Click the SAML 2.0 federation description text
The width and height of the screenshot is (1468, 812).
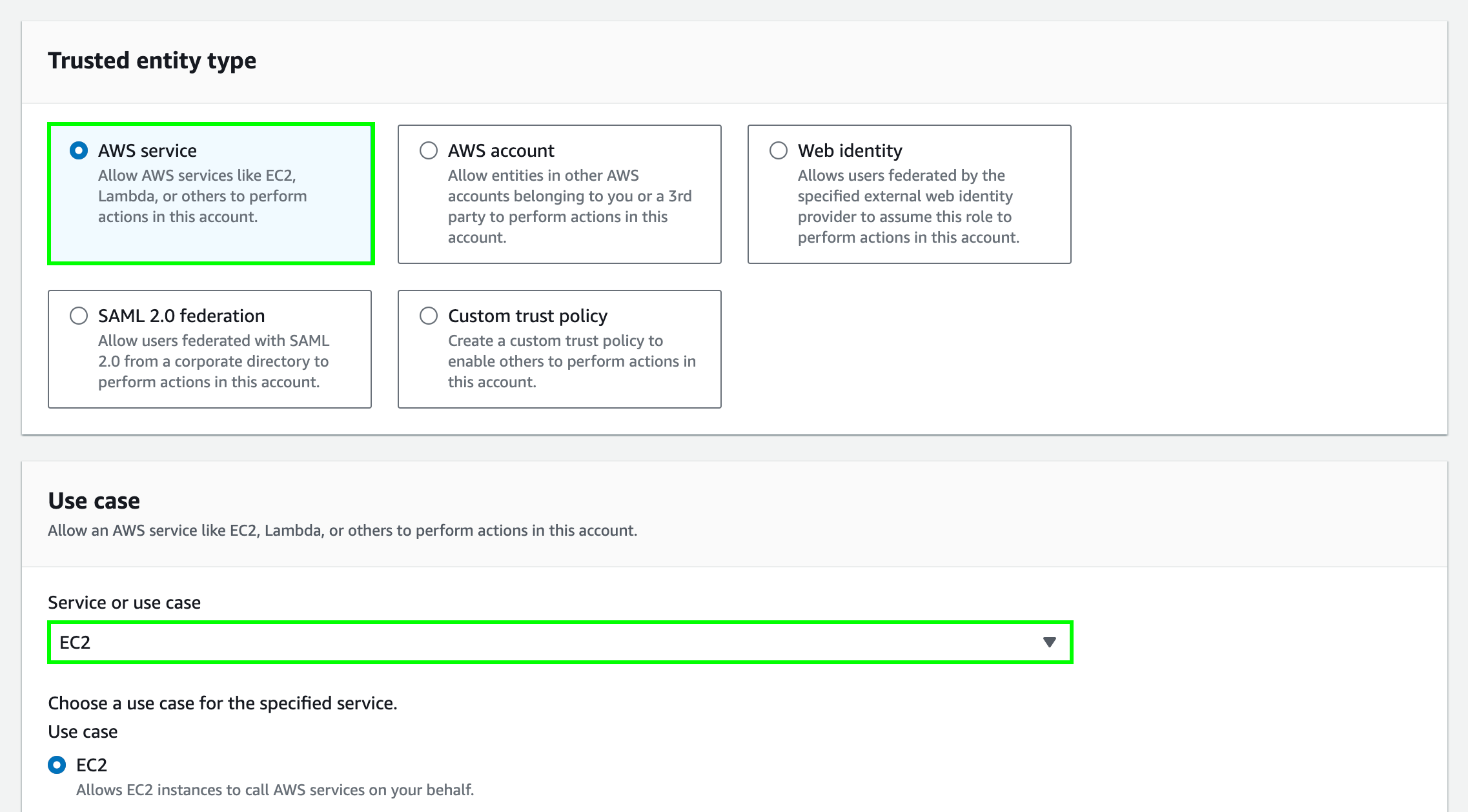coord(214,361)
